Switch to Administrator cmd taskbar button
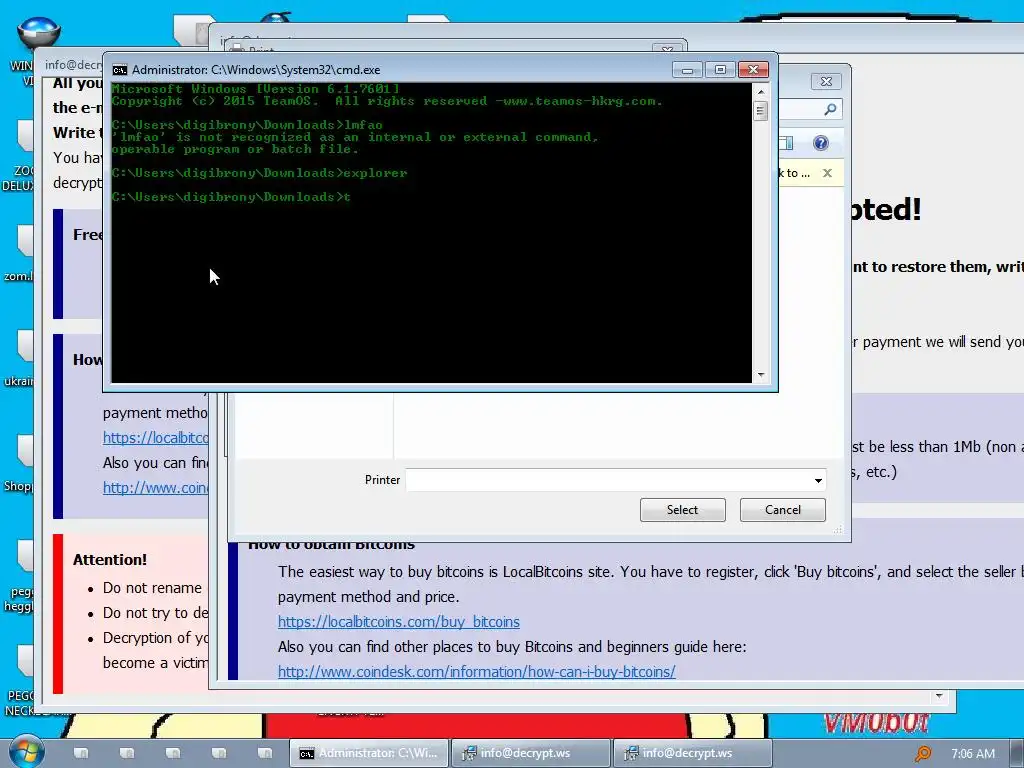 click(369, 753)
